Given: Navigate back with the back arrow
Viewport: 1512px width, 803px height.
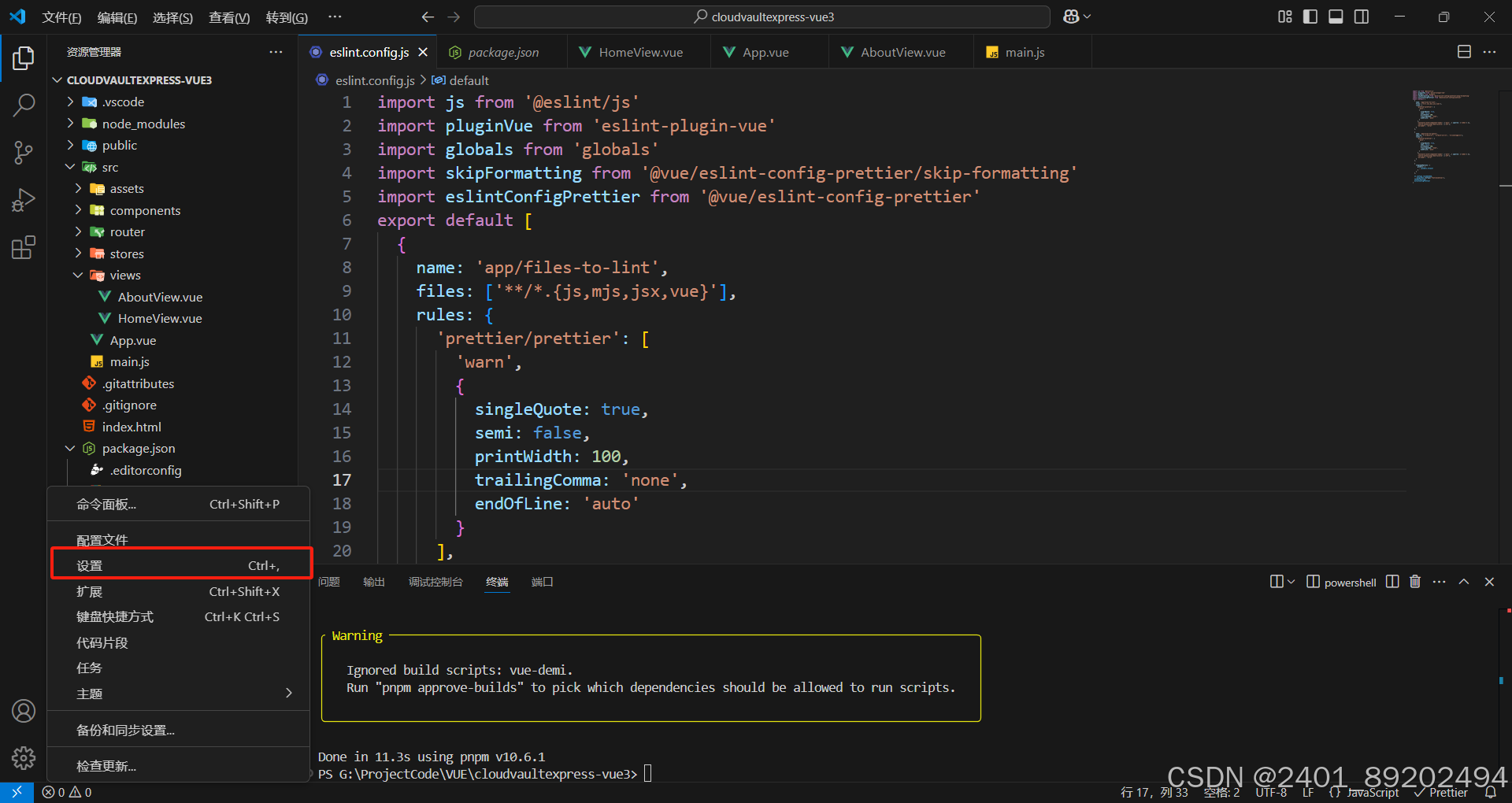Looking at the screenshot, I should [x=427, y=16].
